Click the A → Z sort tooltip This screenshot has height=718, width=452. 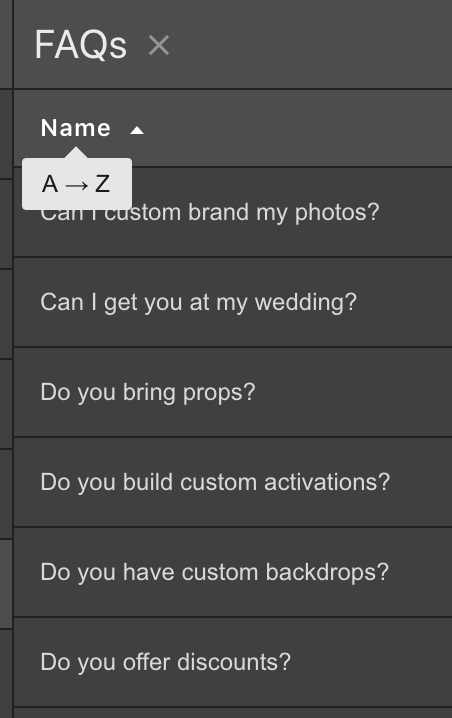pos(77,184)
